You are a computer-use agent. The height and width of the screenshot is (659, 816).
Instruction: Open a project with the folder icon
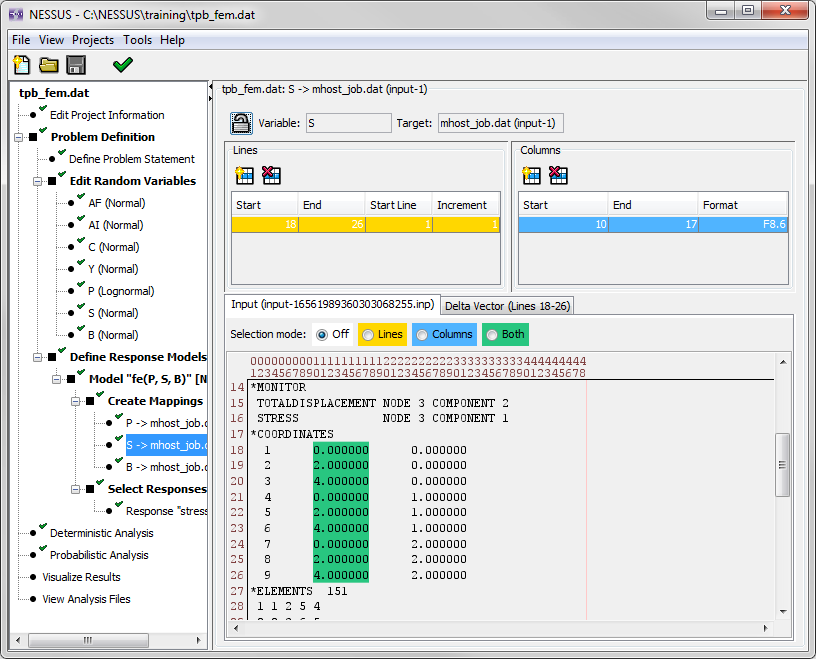coord(48,66)
